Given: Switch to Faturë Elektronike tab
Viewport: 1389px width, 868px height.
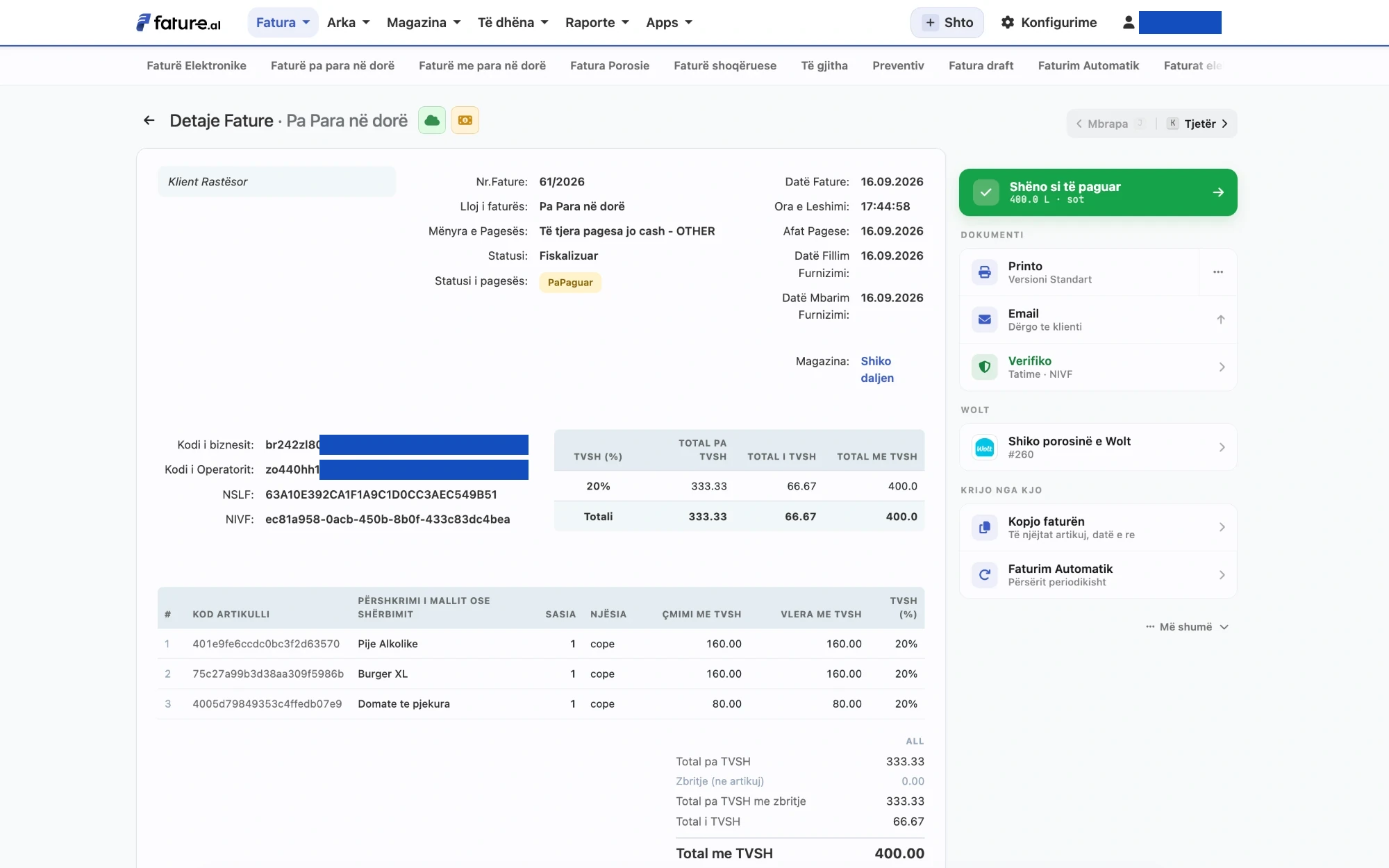Looking at the screenshot, I should [x=197, y=65].
